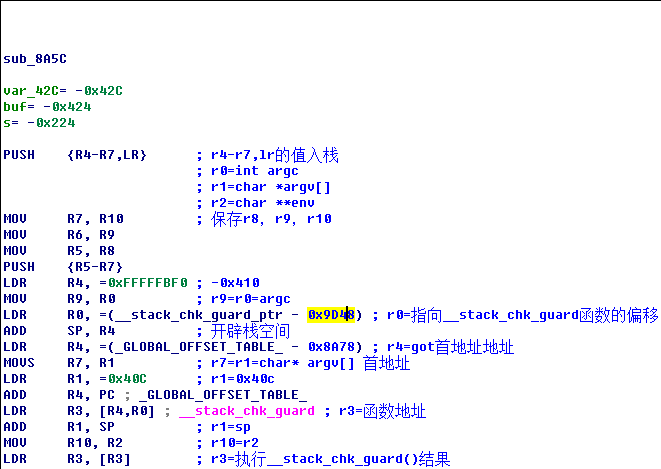Click the comment r10=r2
The image size is (661, 469).
coord(235,443)
